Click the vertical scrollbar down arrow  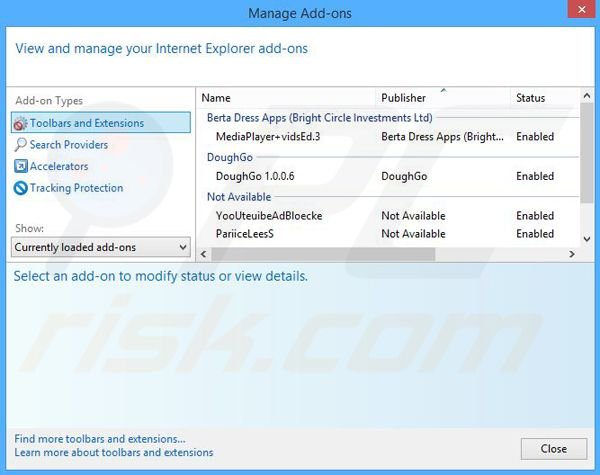(x=587, y=239)
